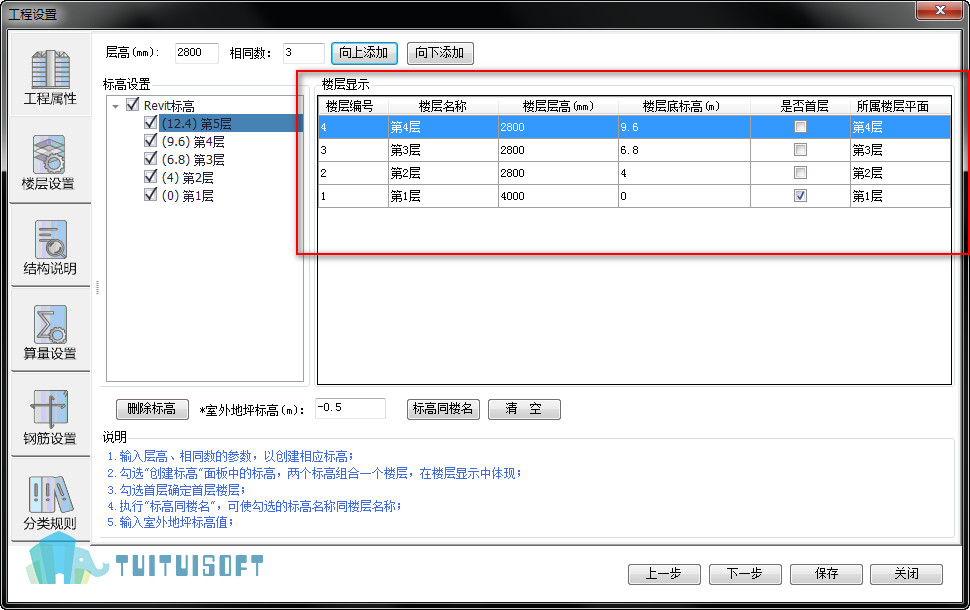970x610 pixels.
Task: Click the 向上添加 button
Action: click(365, 53)
